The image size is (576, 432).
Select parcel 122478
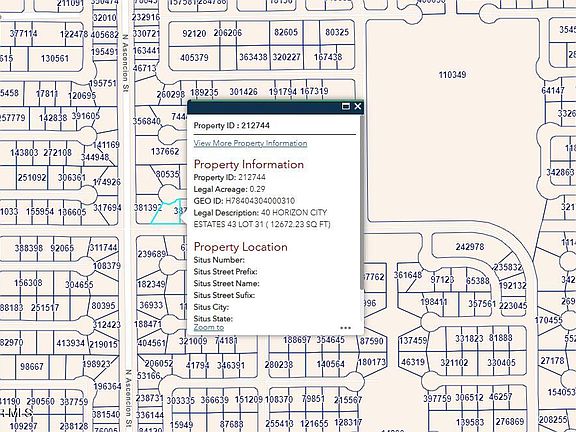coord(74,34)
